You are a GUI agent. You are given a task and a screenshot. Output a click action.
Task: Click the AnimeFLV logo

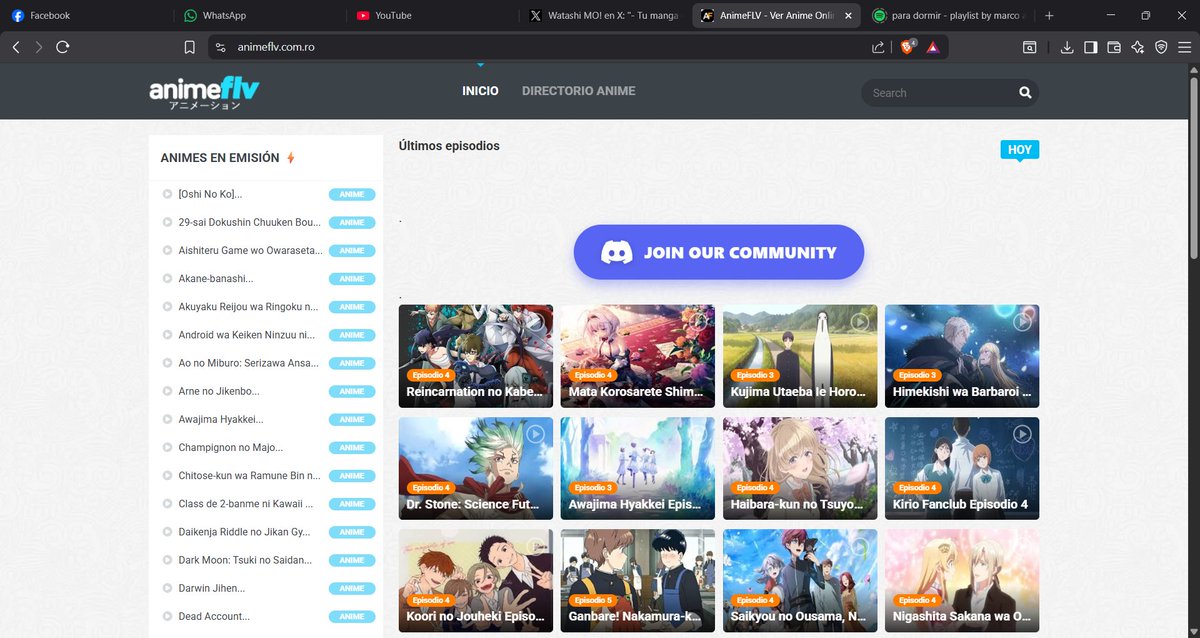click(204, 93)
